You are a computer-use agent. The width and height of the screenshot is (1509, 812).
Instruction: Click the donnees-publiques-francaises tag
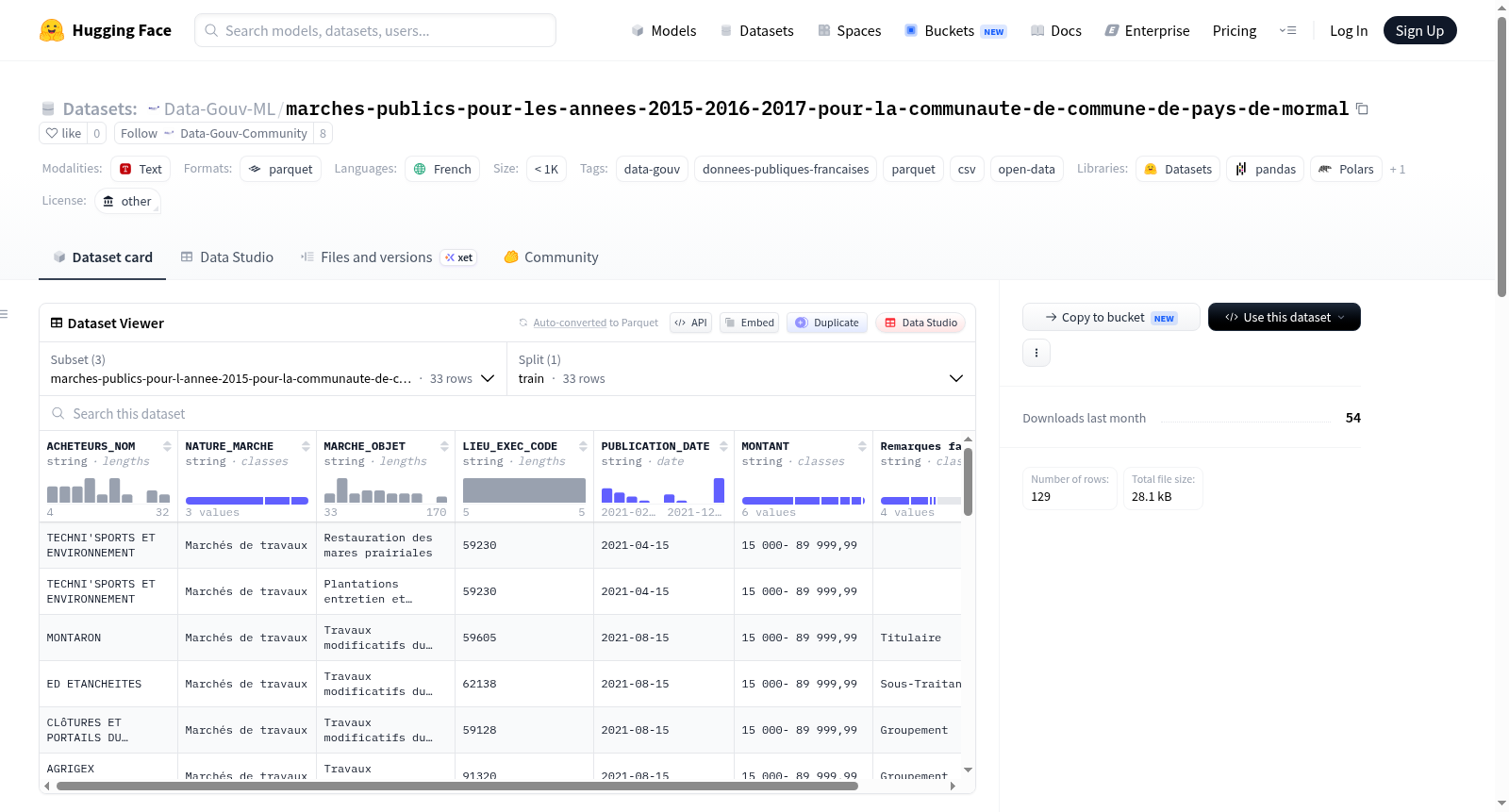[x=786, y=169]
